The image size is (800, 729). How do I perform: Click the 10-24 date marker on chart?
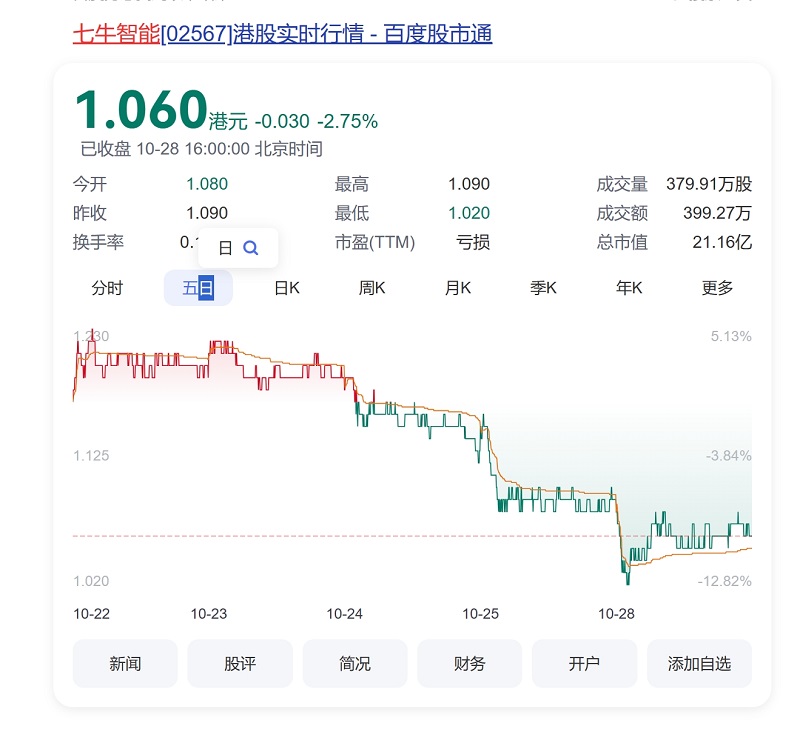(344, 614)
